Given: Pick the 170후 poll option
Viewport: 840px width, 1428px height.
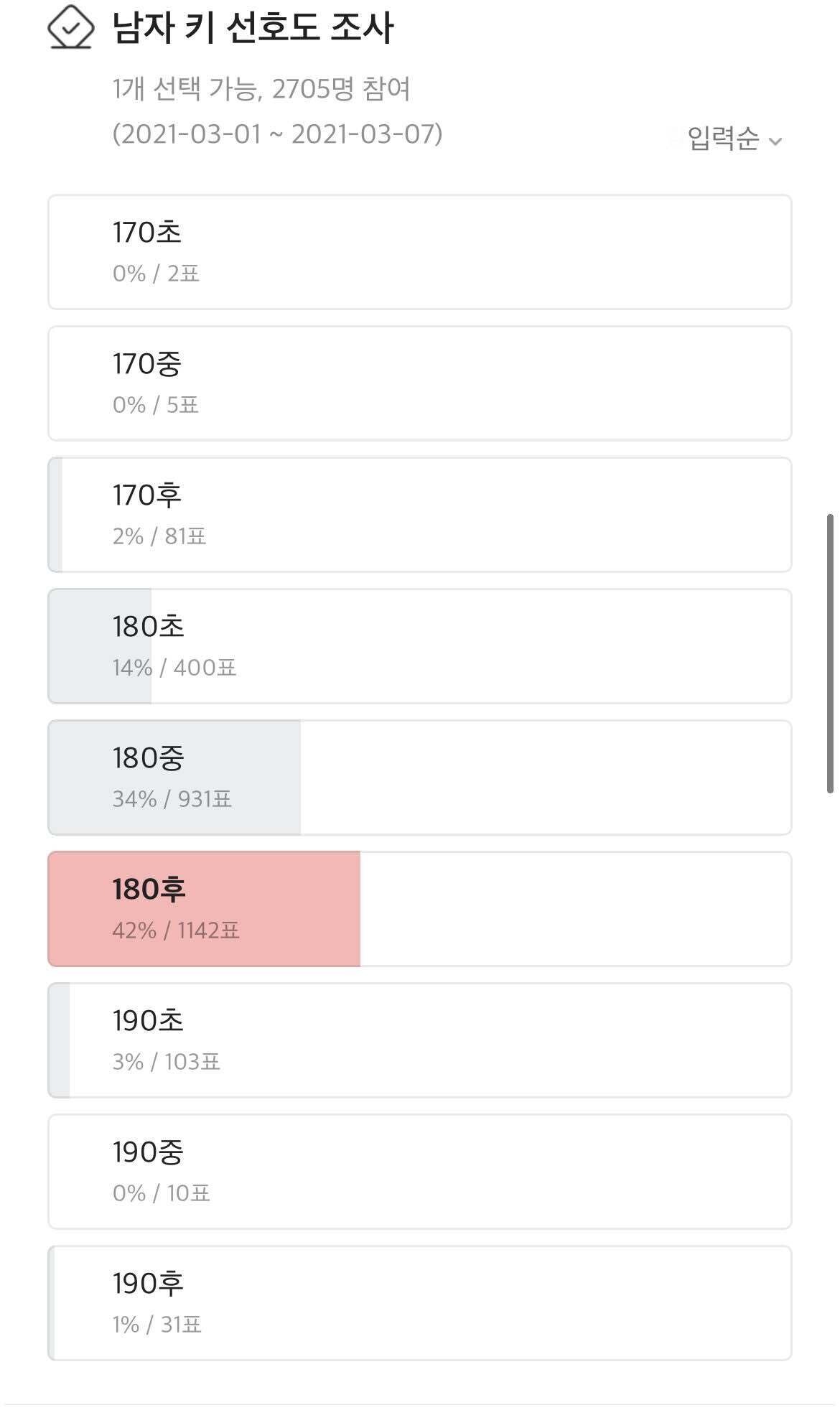Looking at the screenshot, I should [419, 515].
